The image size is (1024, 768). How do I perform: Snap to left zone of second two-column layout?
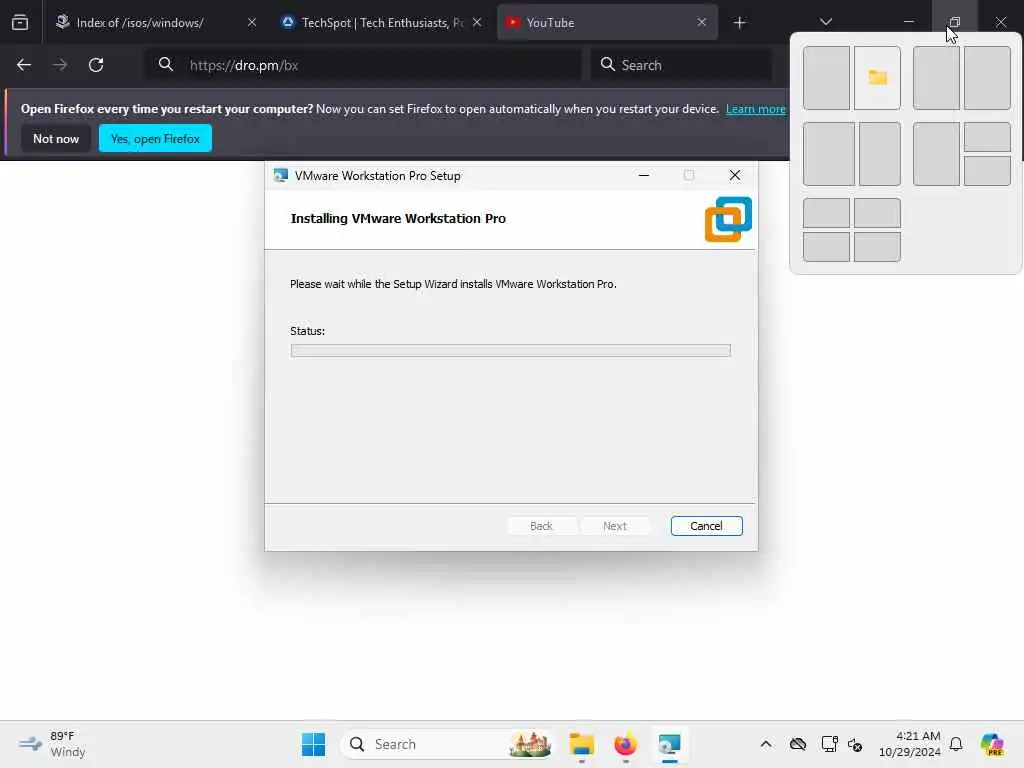[x=936, y=78]
